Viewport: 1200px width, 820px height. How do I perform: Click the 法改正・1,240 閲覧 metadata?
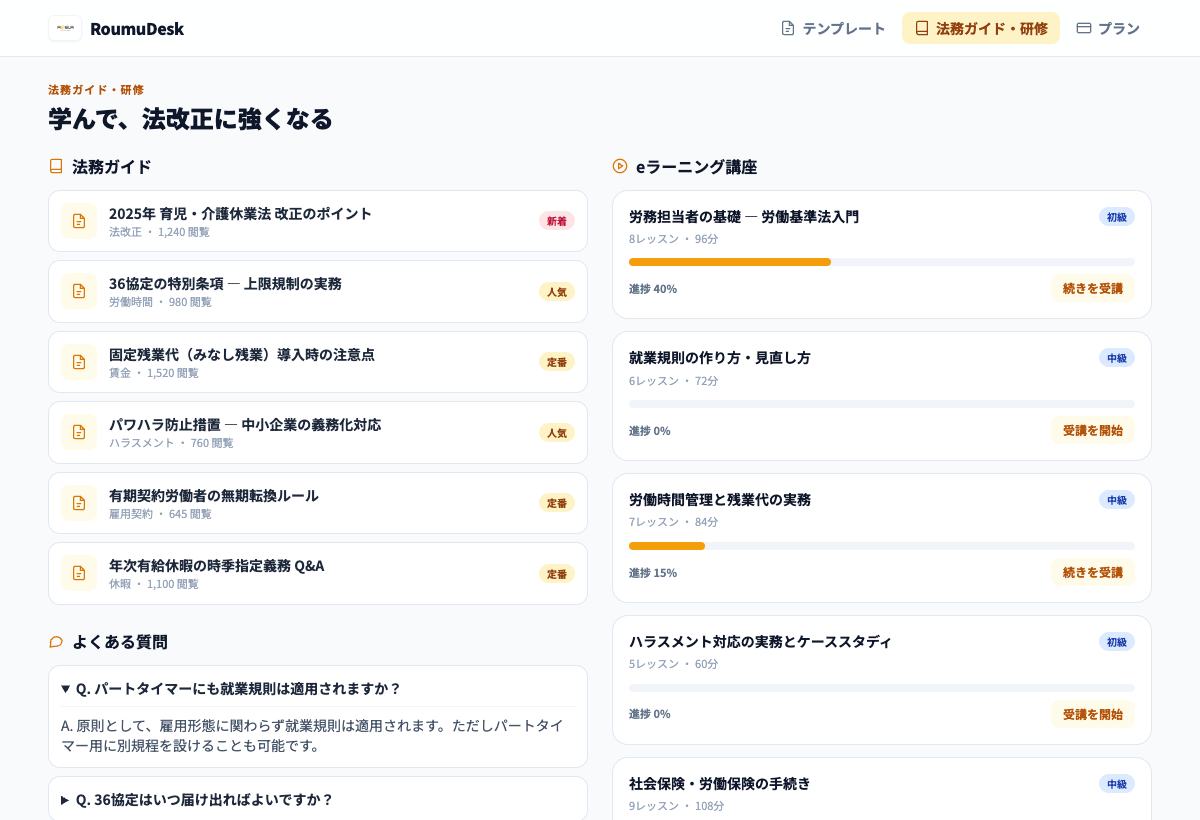tap(159, 232)
